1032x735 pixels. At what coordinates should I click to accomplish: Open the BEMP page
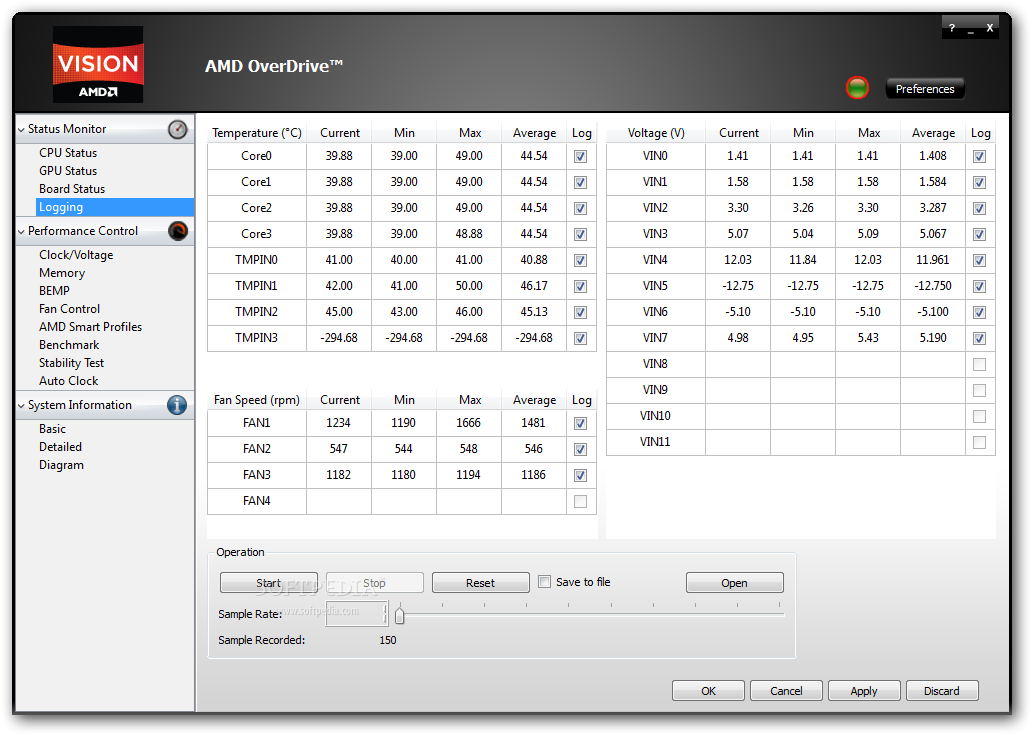(x=54, y=291)
